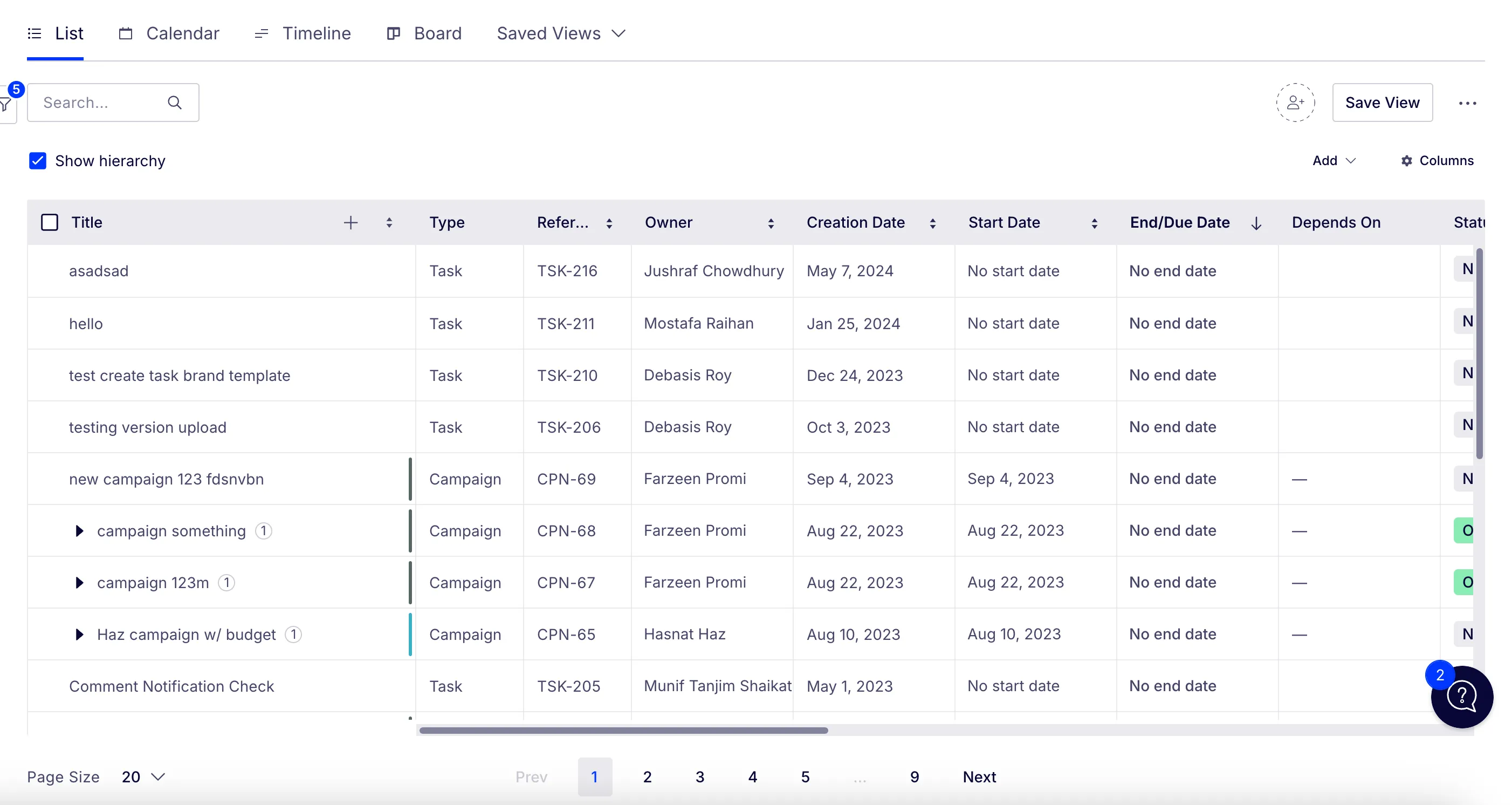Screen dimensions: 1512x805
Task: Go to page 3
Action: click(700, 777)
